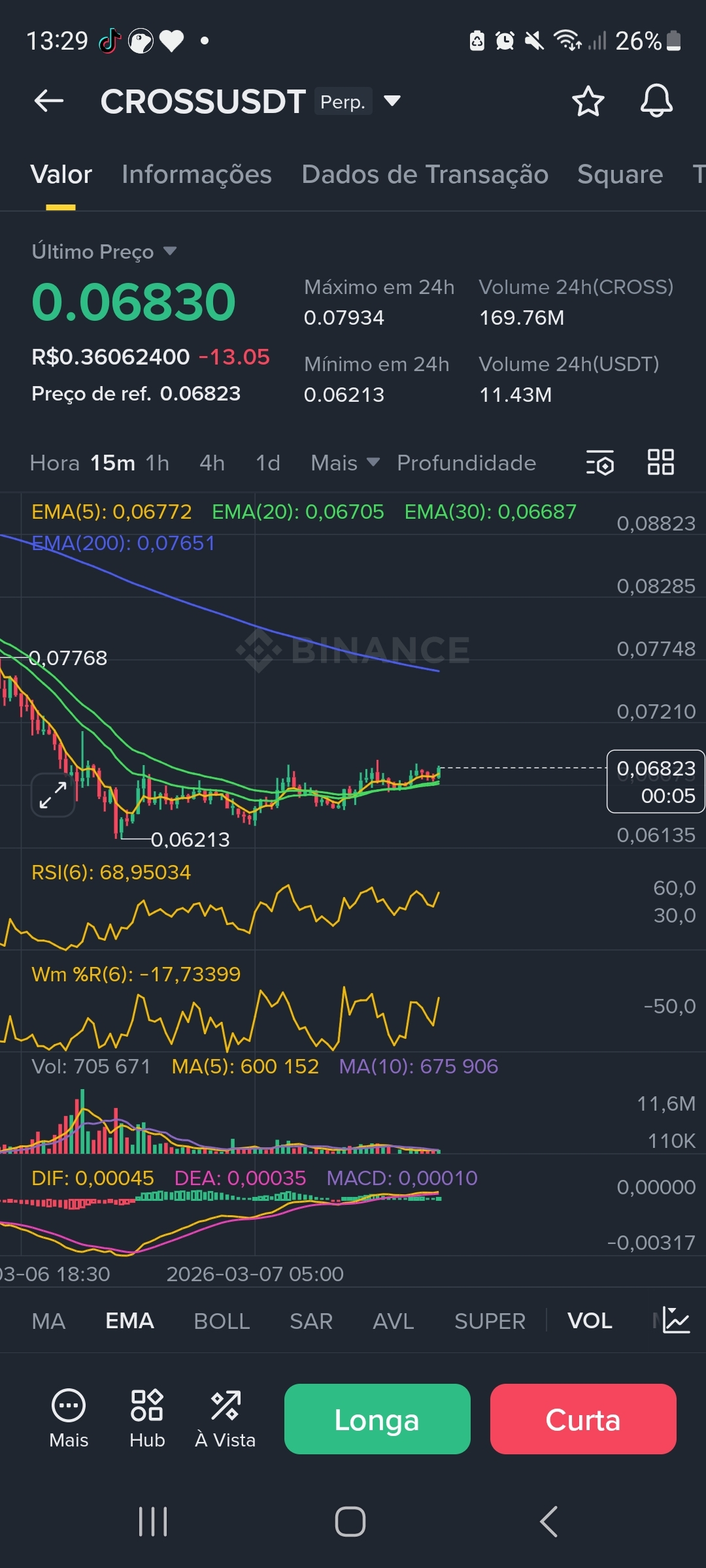Enable the BOLL indicator
Screen dimensions: 706x1568
coord(222,1321)
